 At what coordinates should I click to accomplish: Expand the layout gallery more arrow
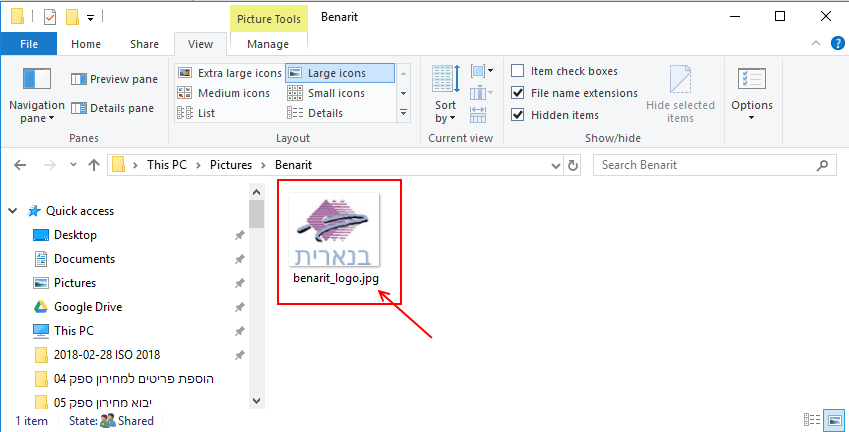[x=403, y=113]
